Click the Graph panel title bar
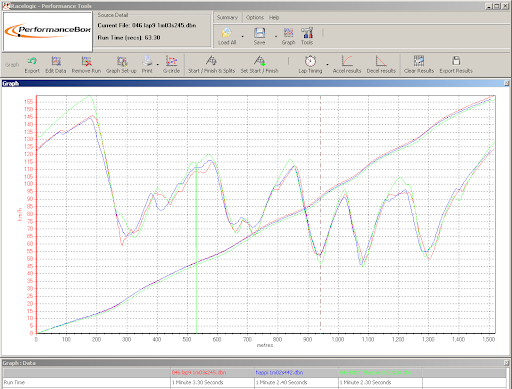512x389 pixels. [x=256, y=83]
